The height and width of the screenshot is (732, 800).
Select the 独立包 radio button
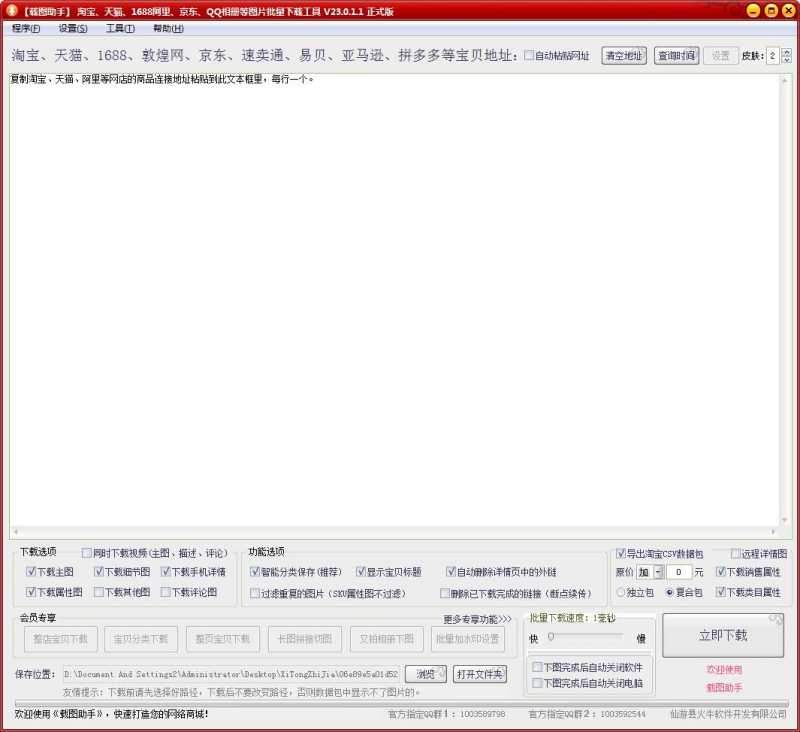(621, 592)
